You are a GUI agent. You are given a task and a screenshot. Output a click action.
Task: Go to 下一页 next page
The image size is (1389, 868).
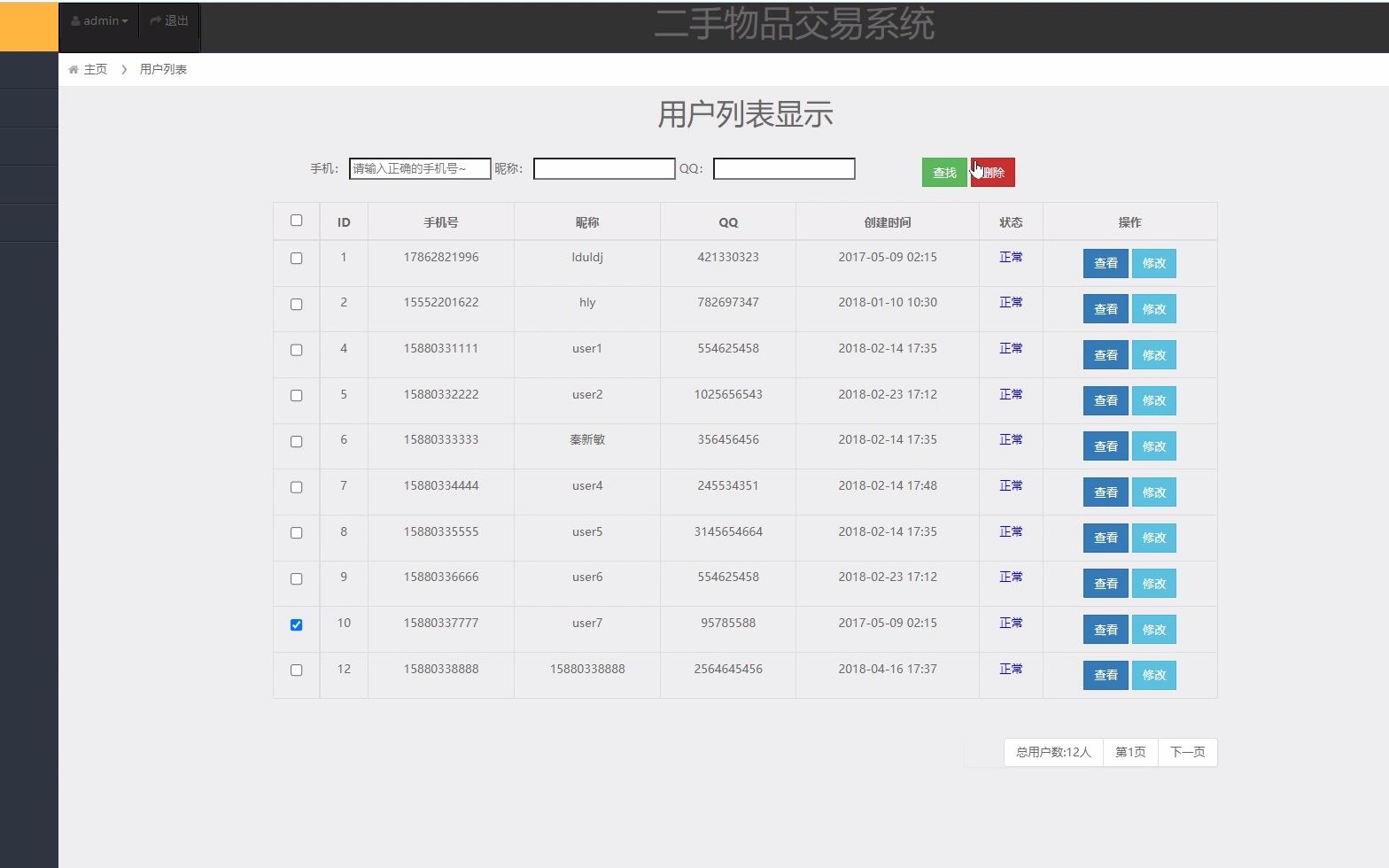[1187, 752]
